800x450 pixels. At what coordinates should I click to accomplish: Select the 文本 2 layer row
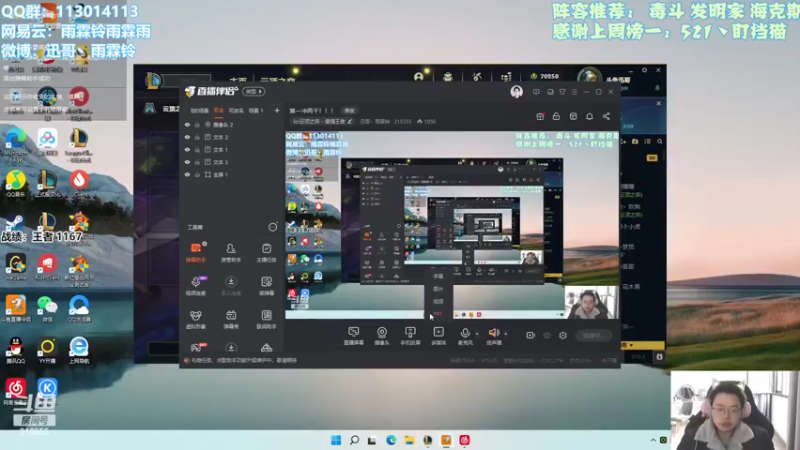[231, 137]
